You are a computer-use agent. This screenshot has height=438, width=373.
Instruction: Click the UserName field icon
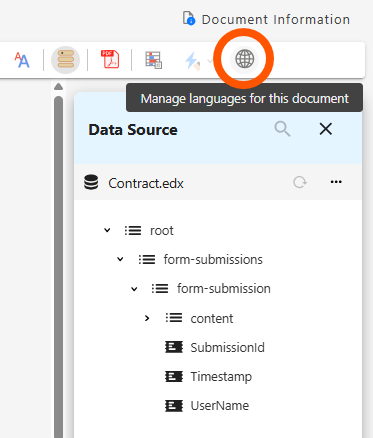coord(174,406)
